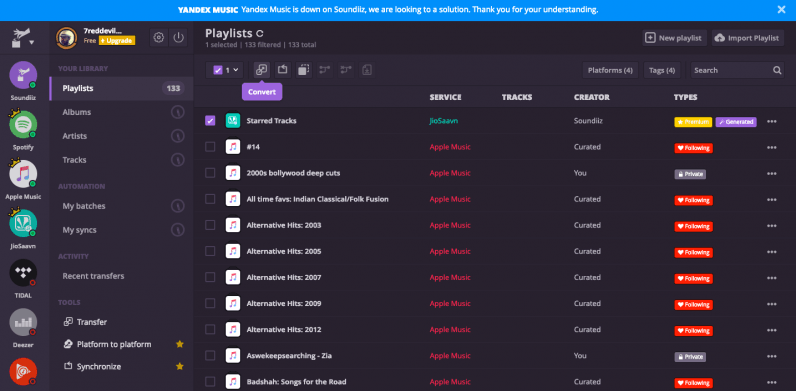Click the search magnifier icon
This screenshot has height=391, width=796.
point(777,70)
